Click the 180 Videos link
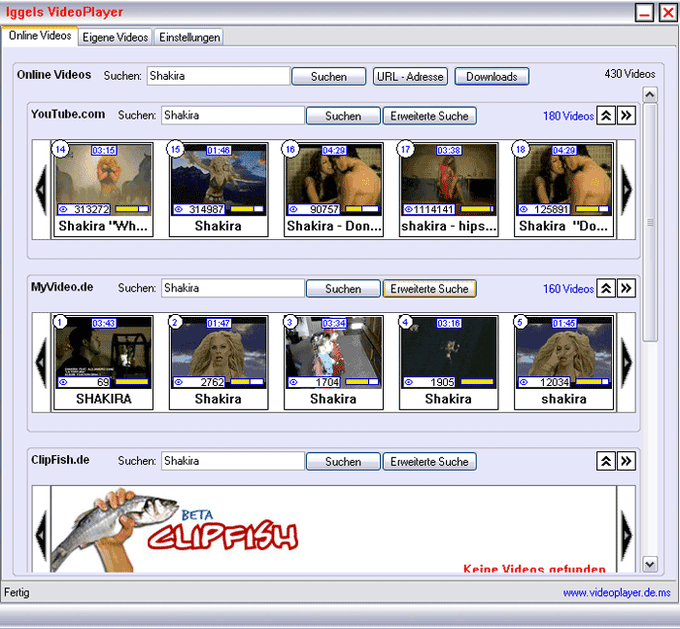The height and width of the screenshot is (629, 680). pyautogui.click(x=568, y=116)
